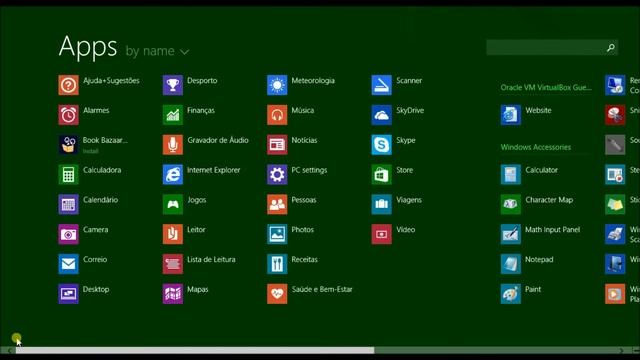Click the magnifier search button
The height and width of the screenshot is (360, 640).
pyautogui.click(x=611, y=48)
